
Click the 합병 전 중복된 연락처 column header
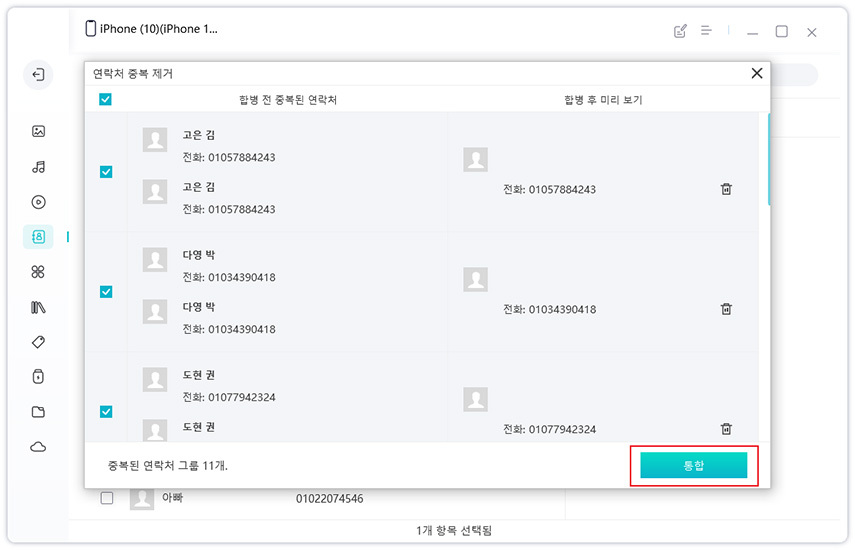pyautogui.click(x=288, y=100)
